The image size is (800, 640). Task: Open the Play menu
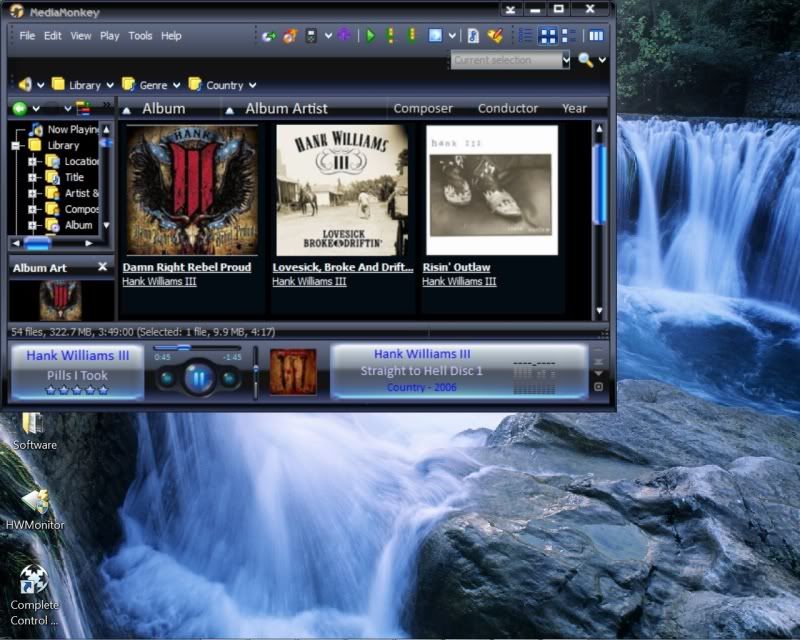tap(109, 36)
